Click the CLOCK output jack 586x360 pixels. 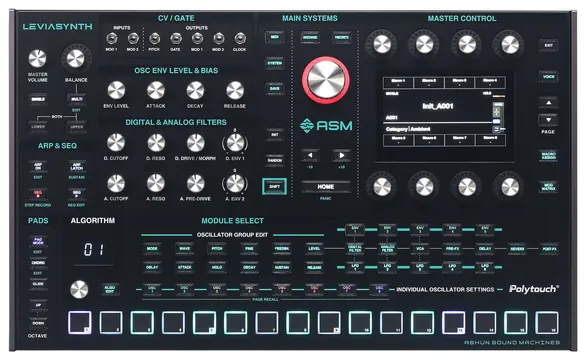[x=240, y=39]
